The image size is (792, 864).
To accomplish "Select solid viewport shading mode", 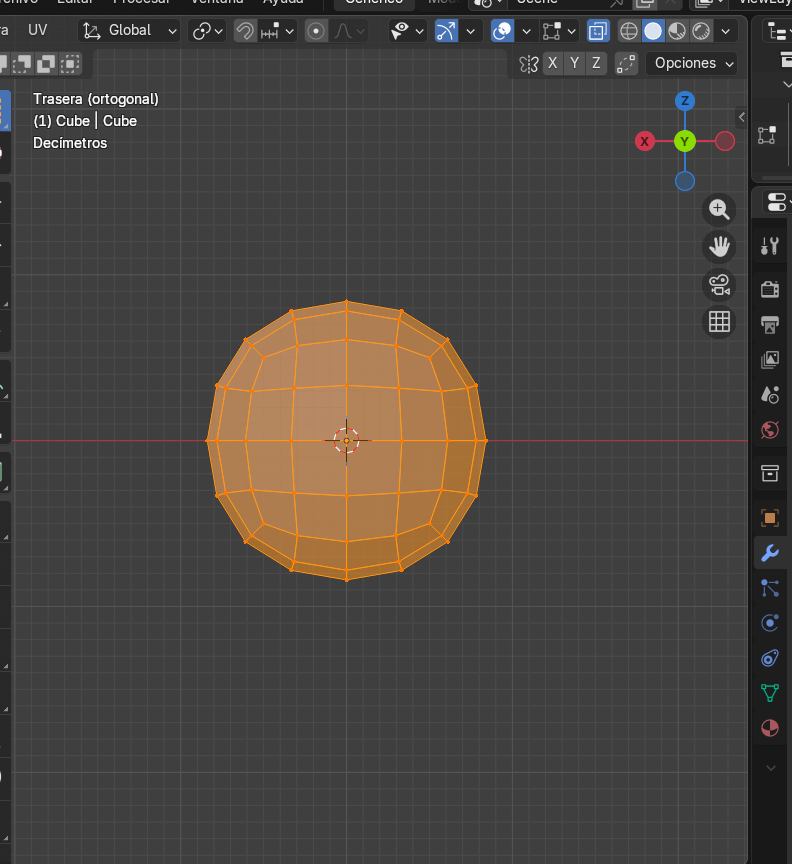I will coord(653,31).
